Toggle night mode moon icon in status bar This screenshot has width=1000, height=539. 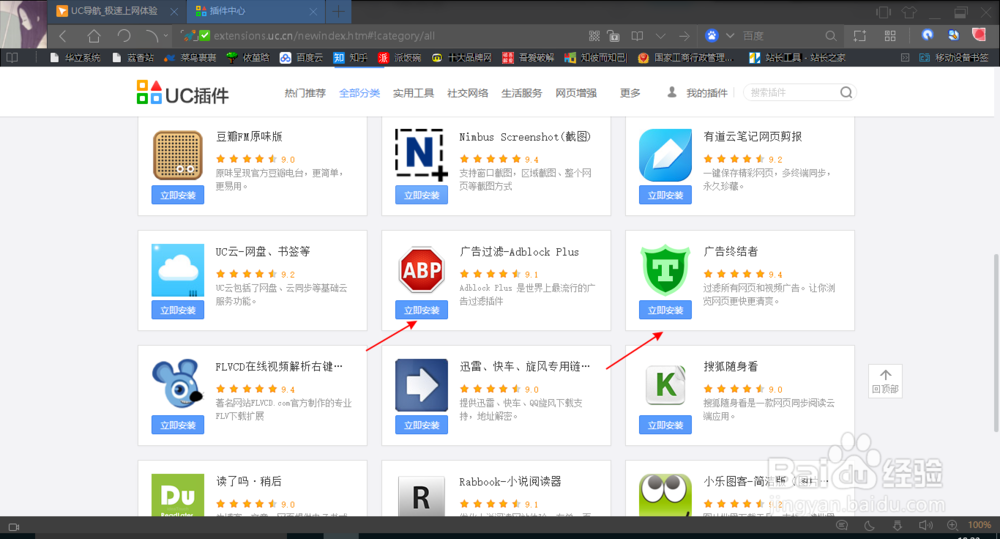click(869, 526)
